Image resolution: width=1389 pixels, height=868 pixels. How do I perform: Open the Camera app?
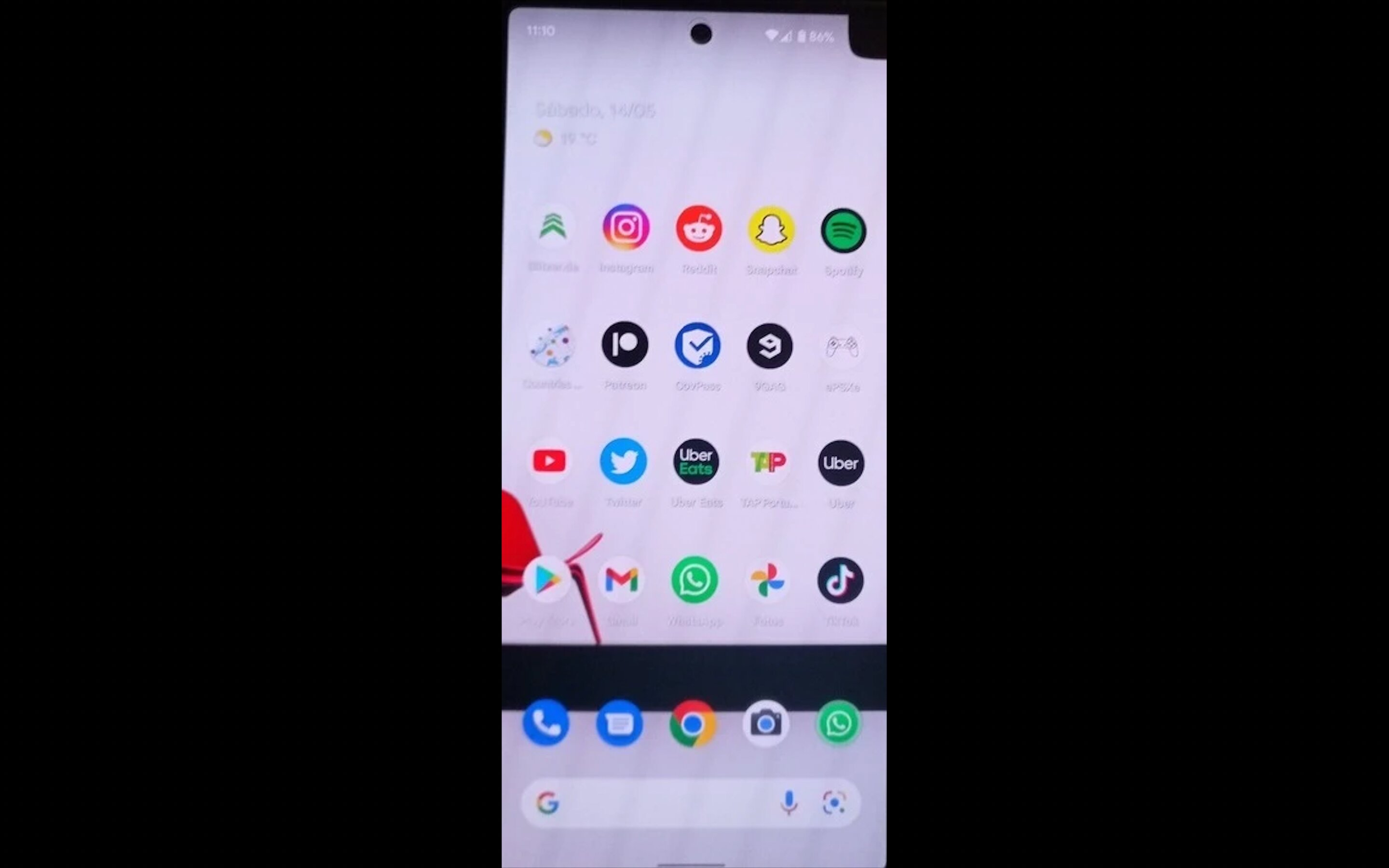pos(765,722)
